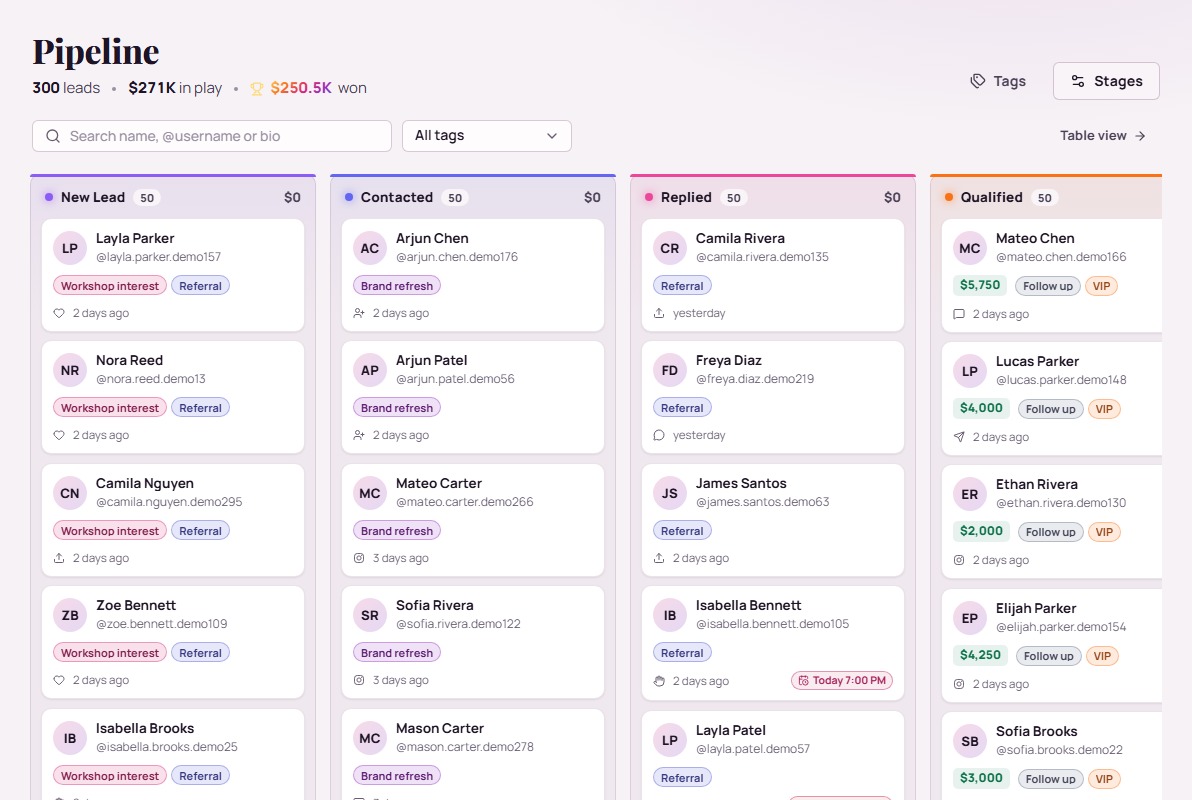Click the Instagram icon on Ethan Rivera card
Screen dimensions: 1192x800
pyautogui.click(x=959, y=560)
